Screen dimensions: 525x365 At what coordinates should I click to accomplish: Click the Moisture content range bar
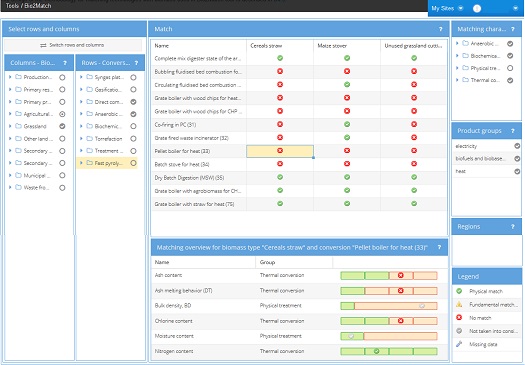(389, 336)
